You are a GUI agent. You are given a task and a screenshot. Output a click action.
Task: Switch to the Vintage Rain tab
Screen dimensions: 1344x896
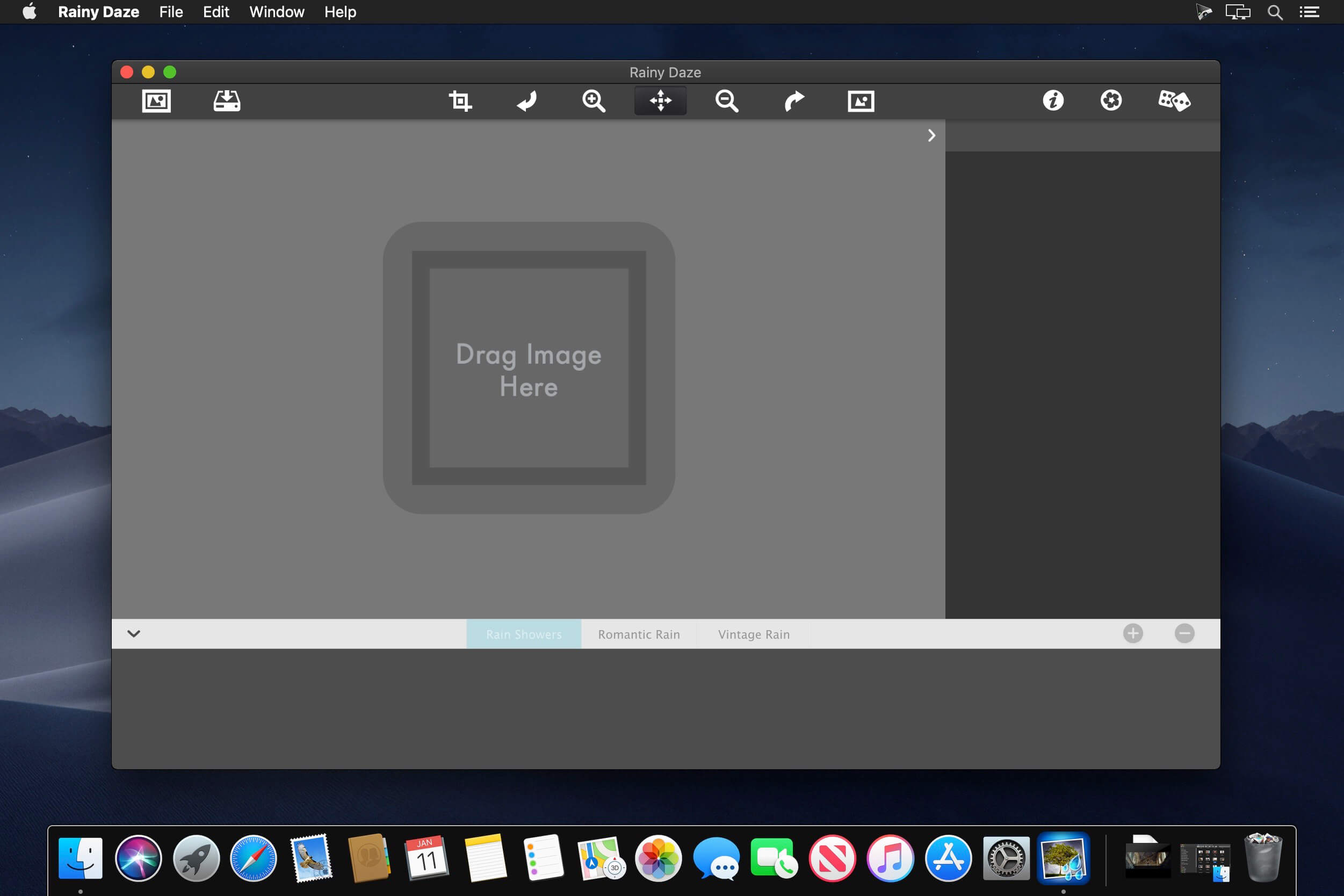(754, 634)
